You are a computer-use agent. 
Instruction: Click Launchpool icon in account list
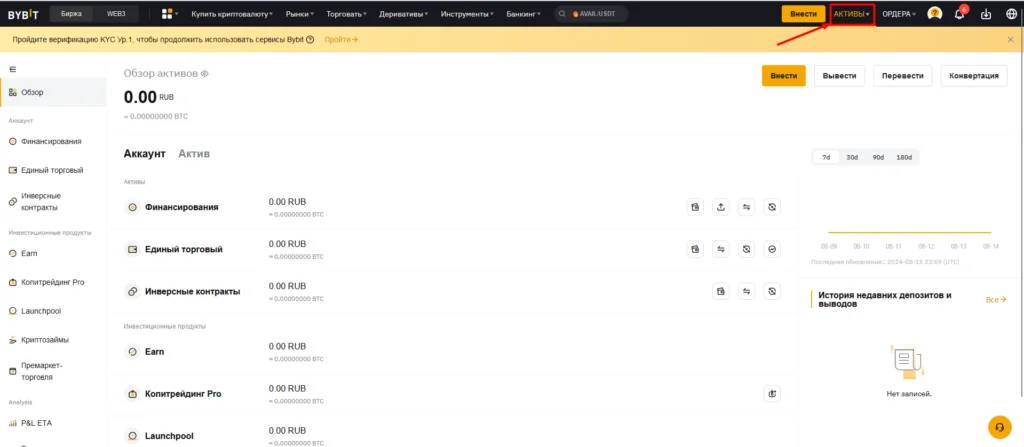coord(133,436)
